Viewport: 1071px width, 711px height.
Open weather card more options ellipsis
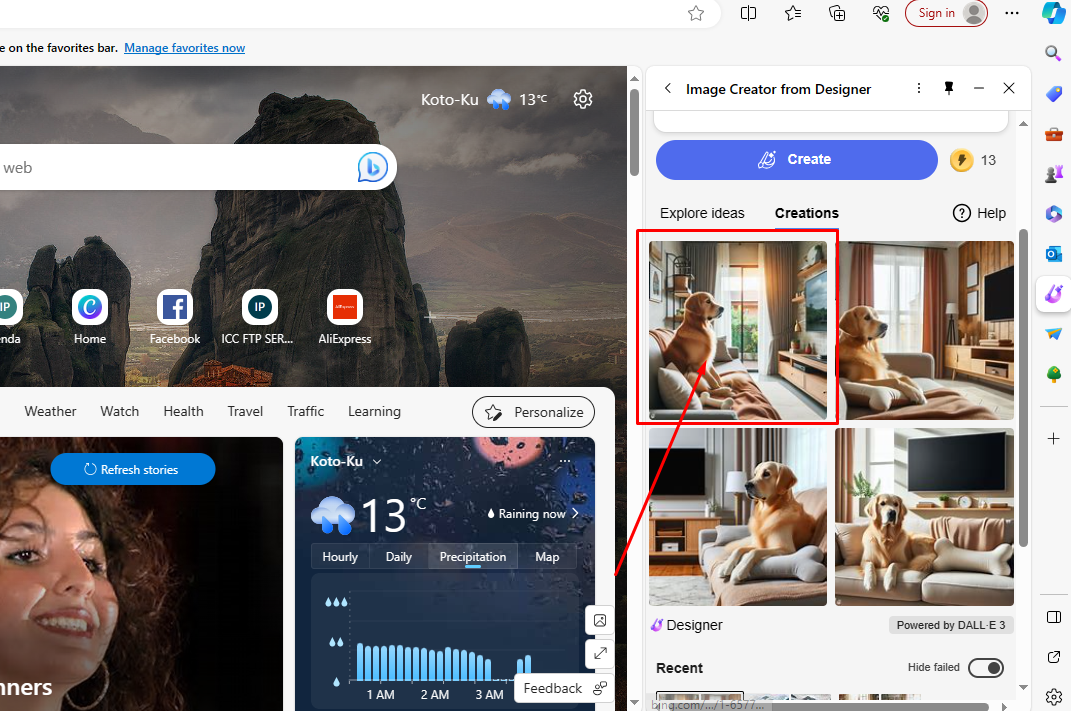565,461
